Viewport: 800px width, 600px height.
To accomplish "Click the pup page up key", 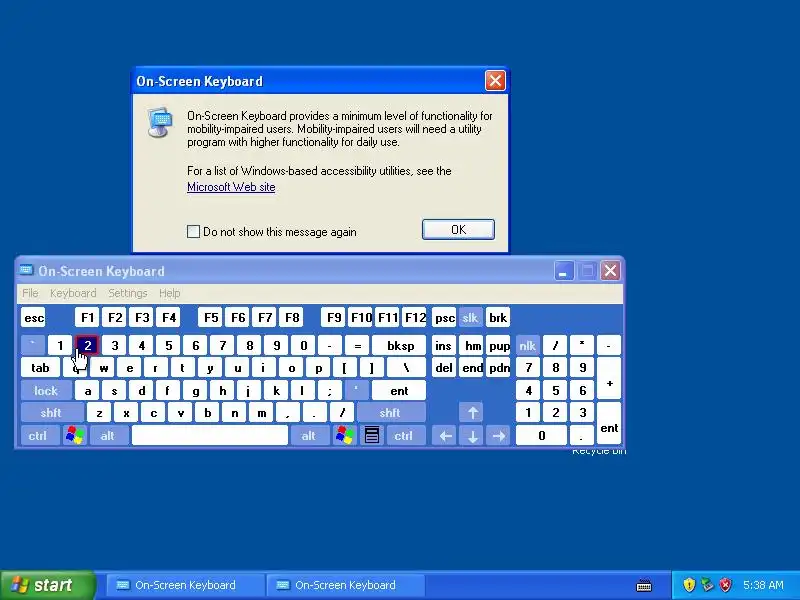I will click(x=498, y=345).
